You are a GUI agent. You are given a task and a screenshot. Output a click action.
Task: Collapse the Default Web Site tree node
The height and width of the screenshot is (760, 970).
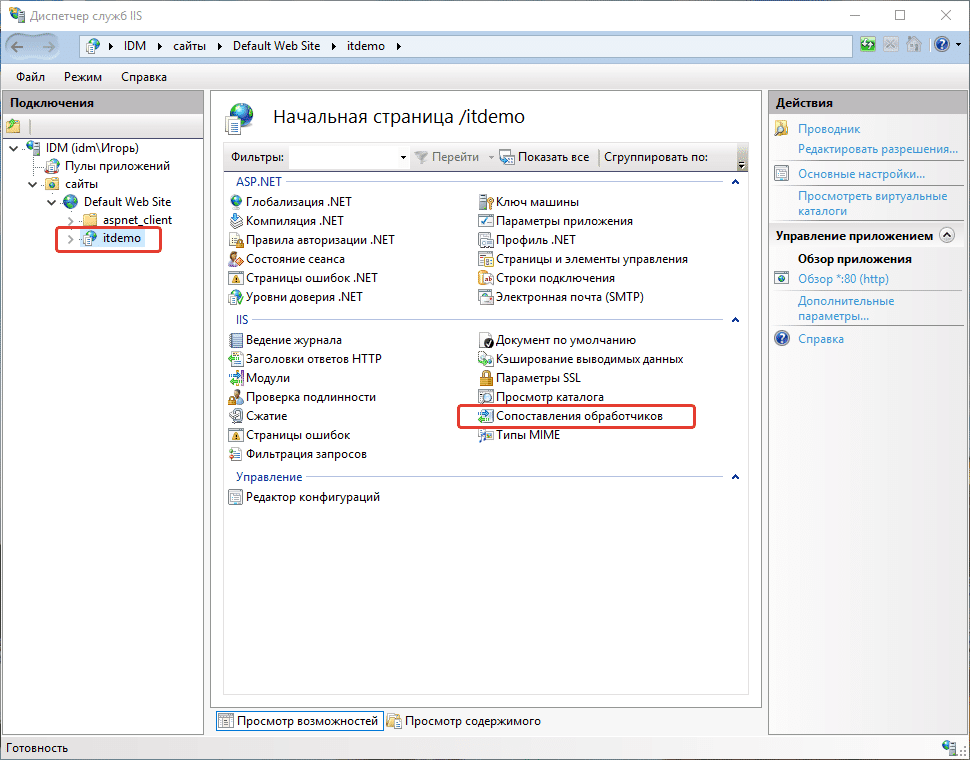(x=51, y=201)
